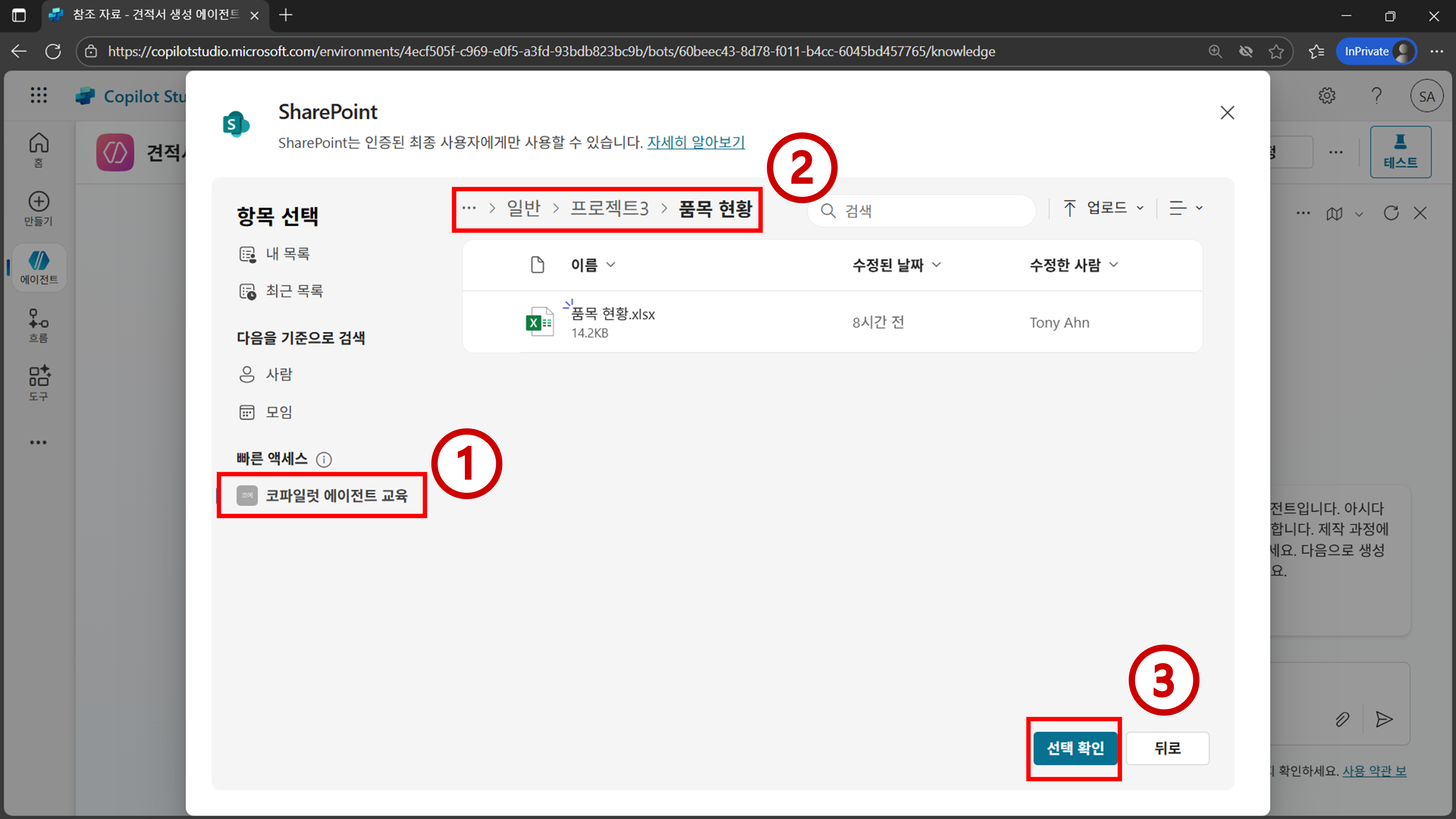Click the 선택 확인 confirm button
This screenshot has width=1456, height=819.
(1075, 748)
